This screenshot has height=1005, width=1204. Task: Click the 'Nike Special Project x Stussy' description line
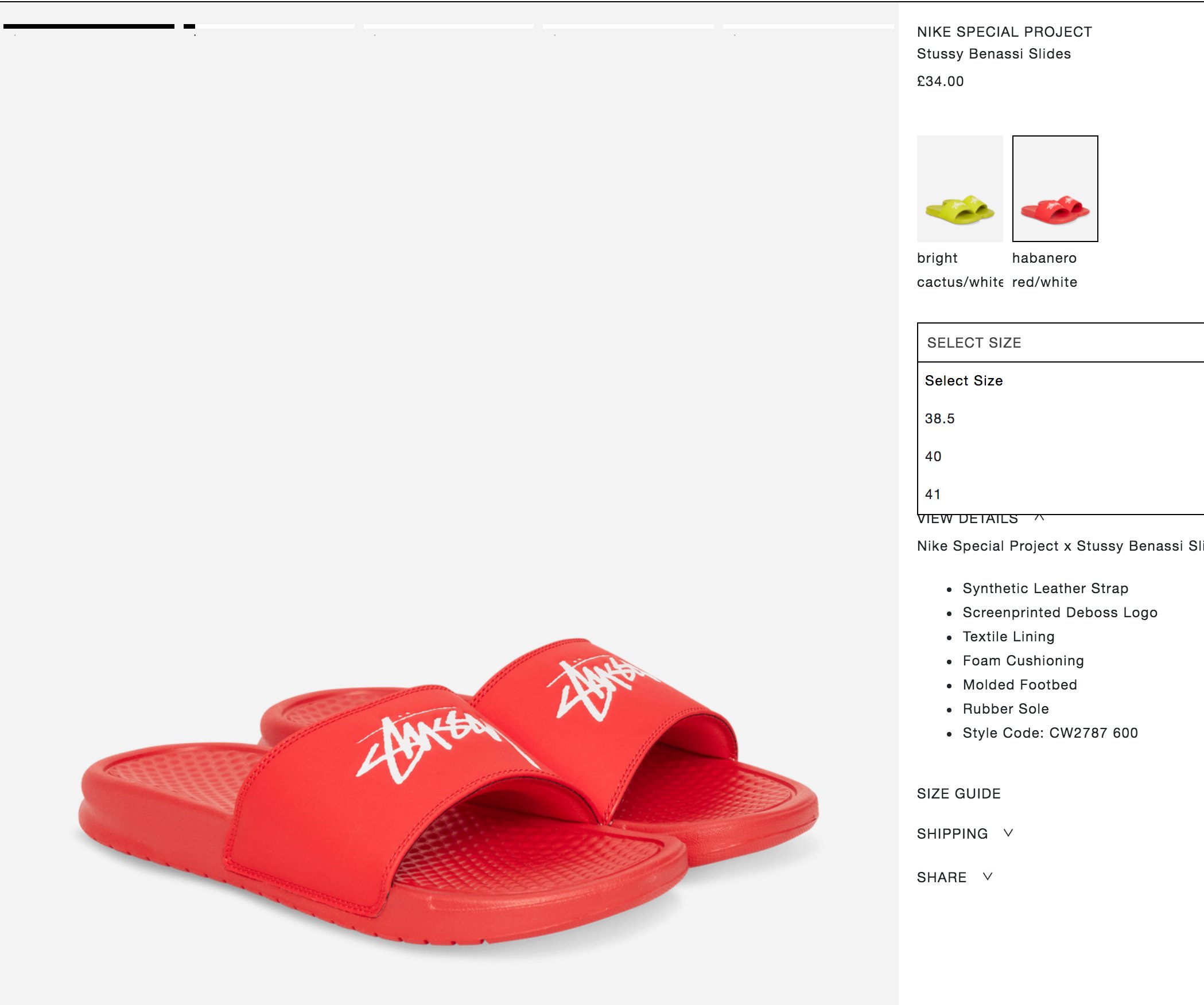(x=1061, y=546)
